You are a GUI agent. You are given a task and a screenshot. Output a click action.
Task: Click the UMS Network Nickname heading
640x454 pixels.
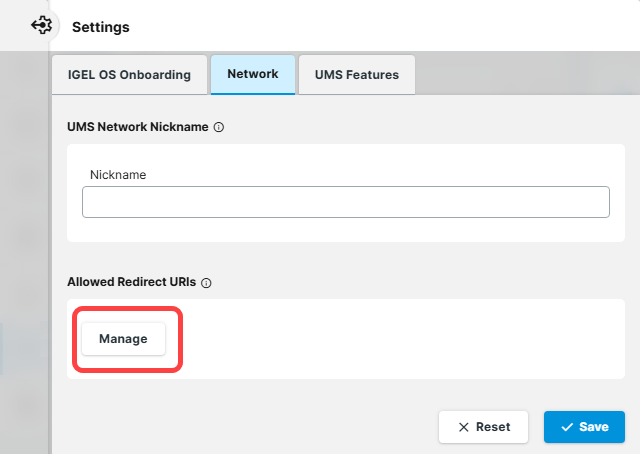[x=137, y=128]
